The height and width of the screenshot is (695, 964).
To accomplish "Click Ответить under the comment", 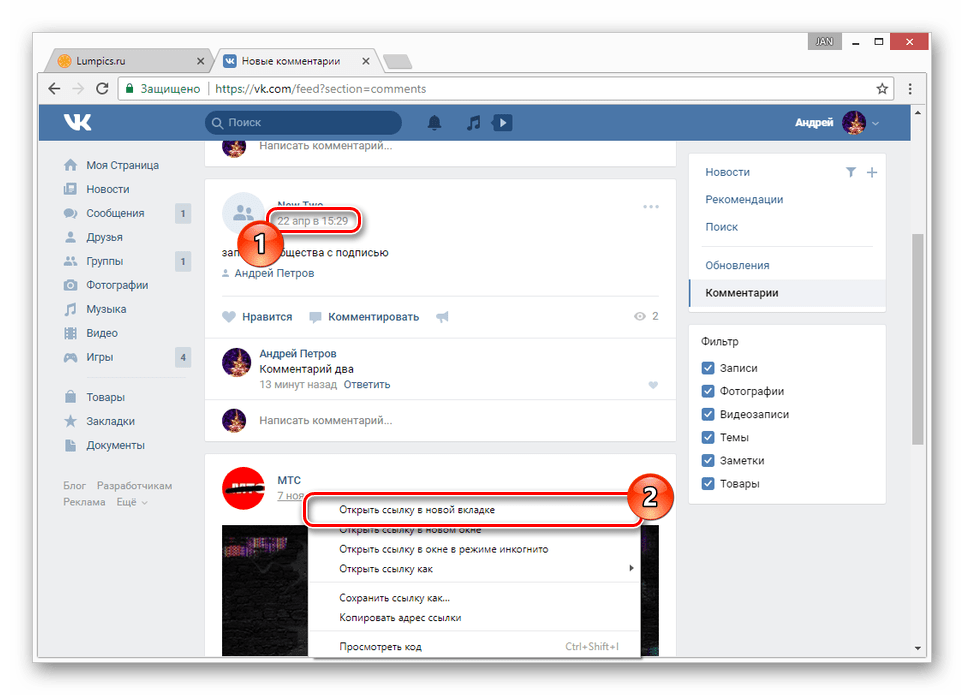I will (x=366, y=384).
